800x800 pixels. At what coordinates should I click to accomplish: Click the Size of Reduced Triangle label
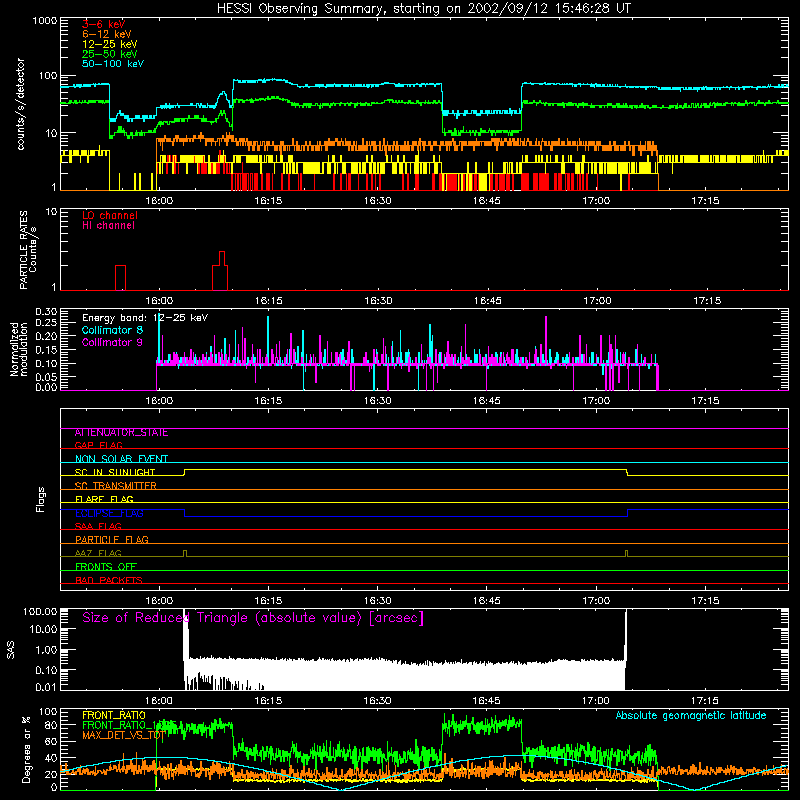click(253, 618)
